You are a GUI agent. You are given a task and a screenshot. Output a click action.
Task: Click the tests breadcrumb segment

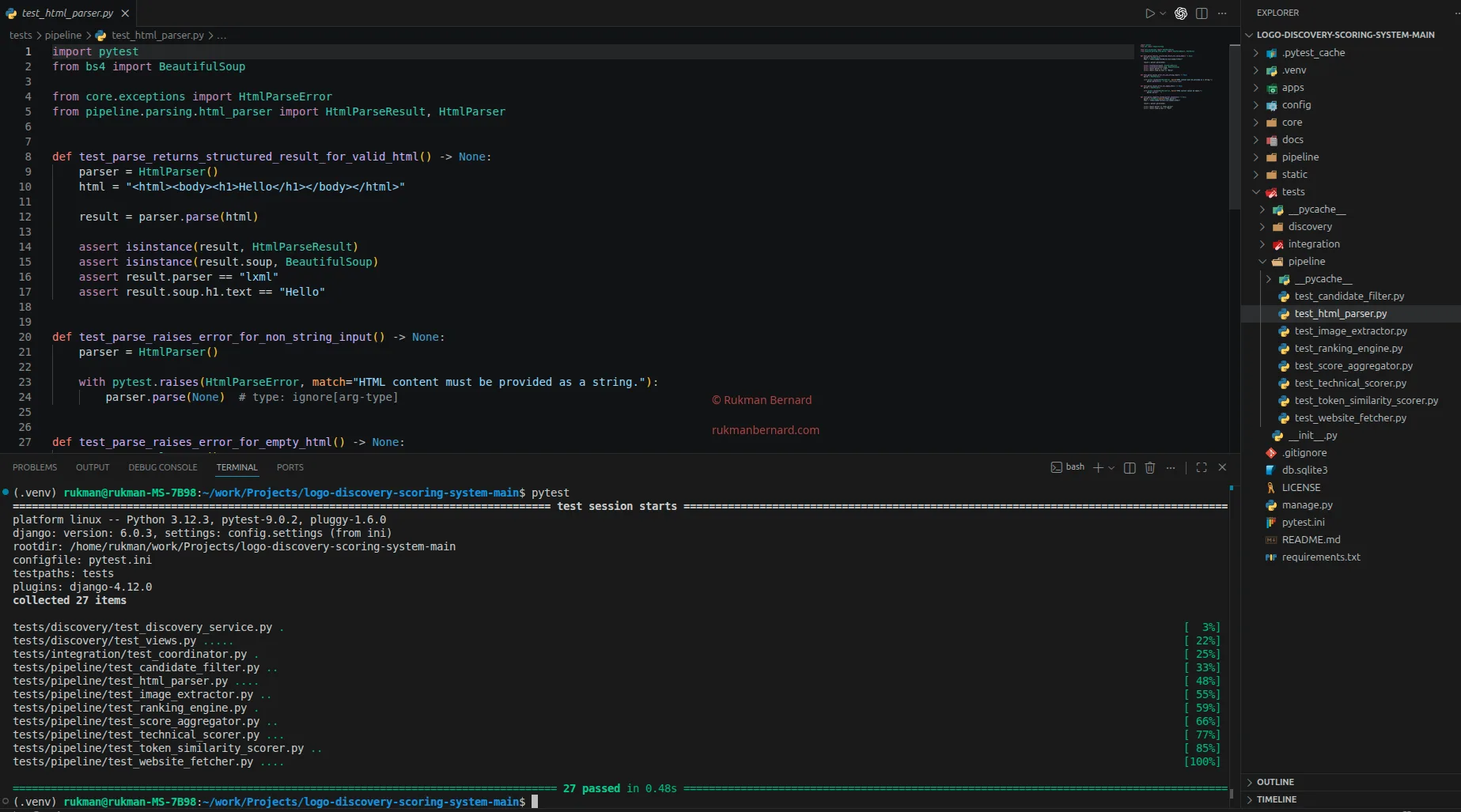(21, 36)
